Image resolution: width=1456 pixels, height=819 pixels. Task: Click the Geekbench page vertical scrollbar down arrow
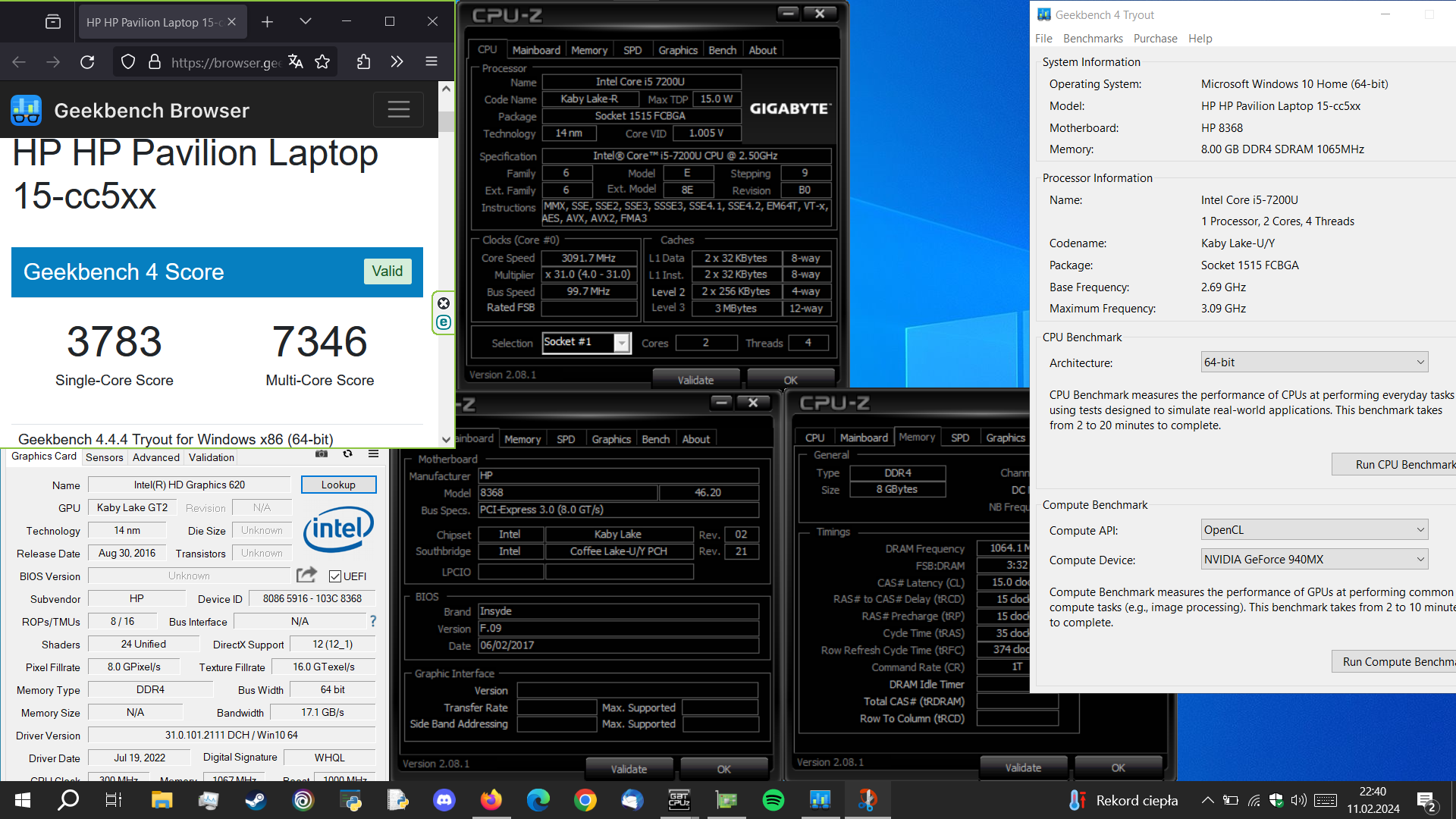(x=446, y=439)
